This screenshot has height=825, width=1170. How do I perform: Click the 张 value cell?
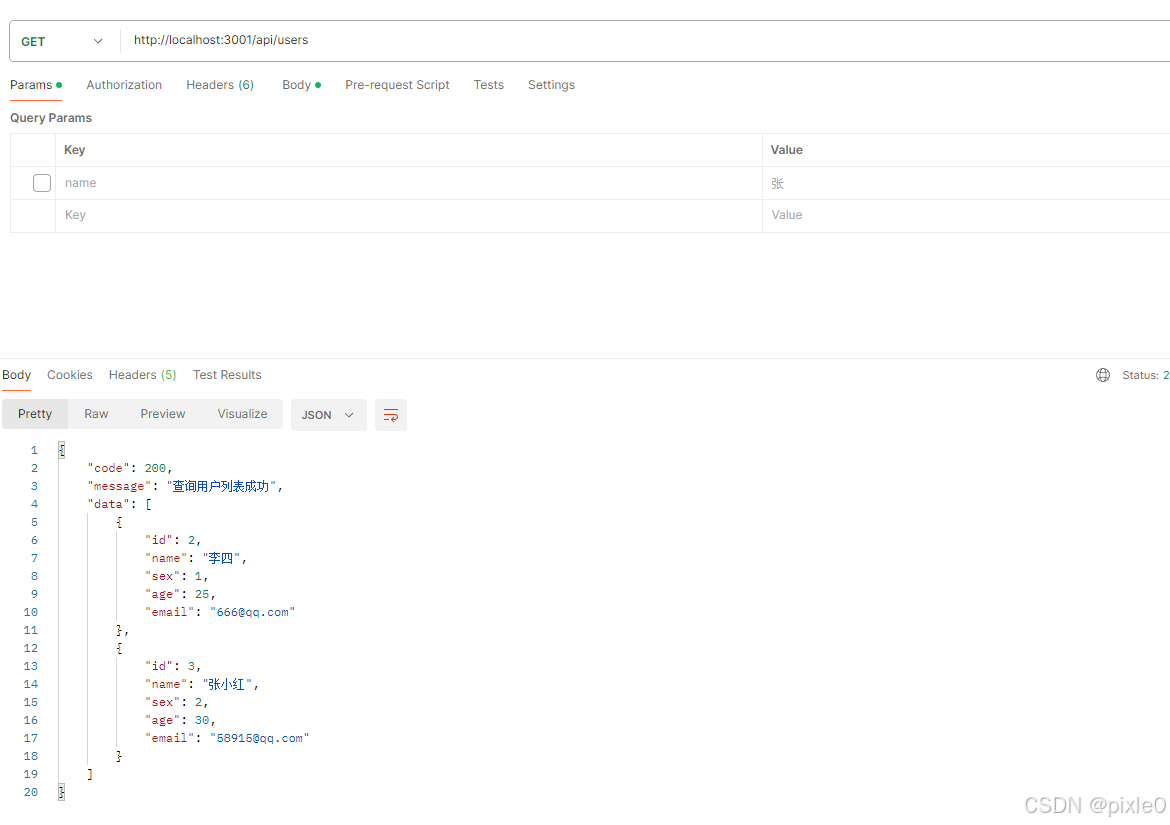pos(966,183)
